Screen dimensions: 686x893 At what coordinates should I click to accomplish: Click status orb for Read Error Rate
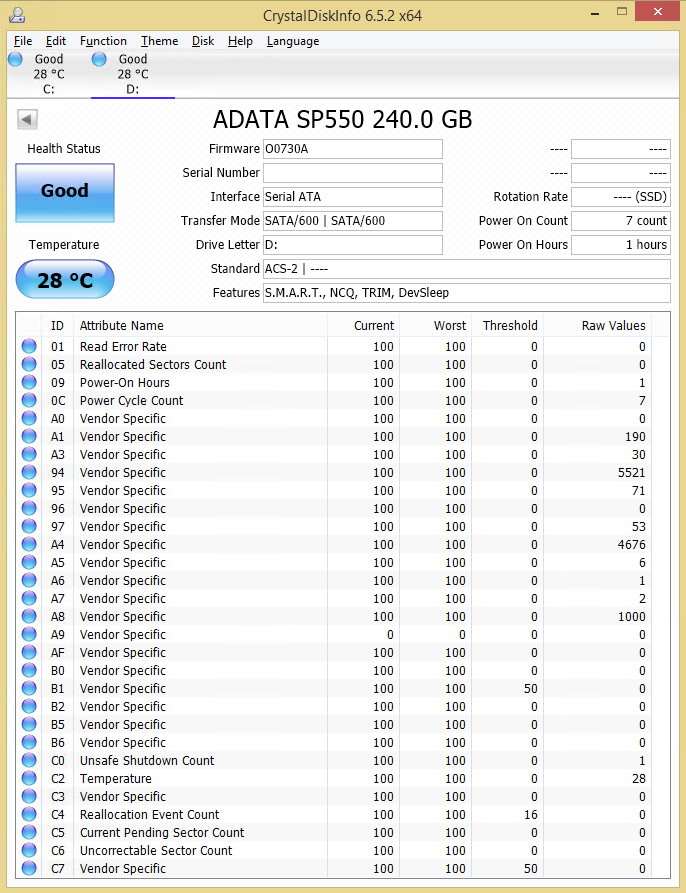[29, 347]
